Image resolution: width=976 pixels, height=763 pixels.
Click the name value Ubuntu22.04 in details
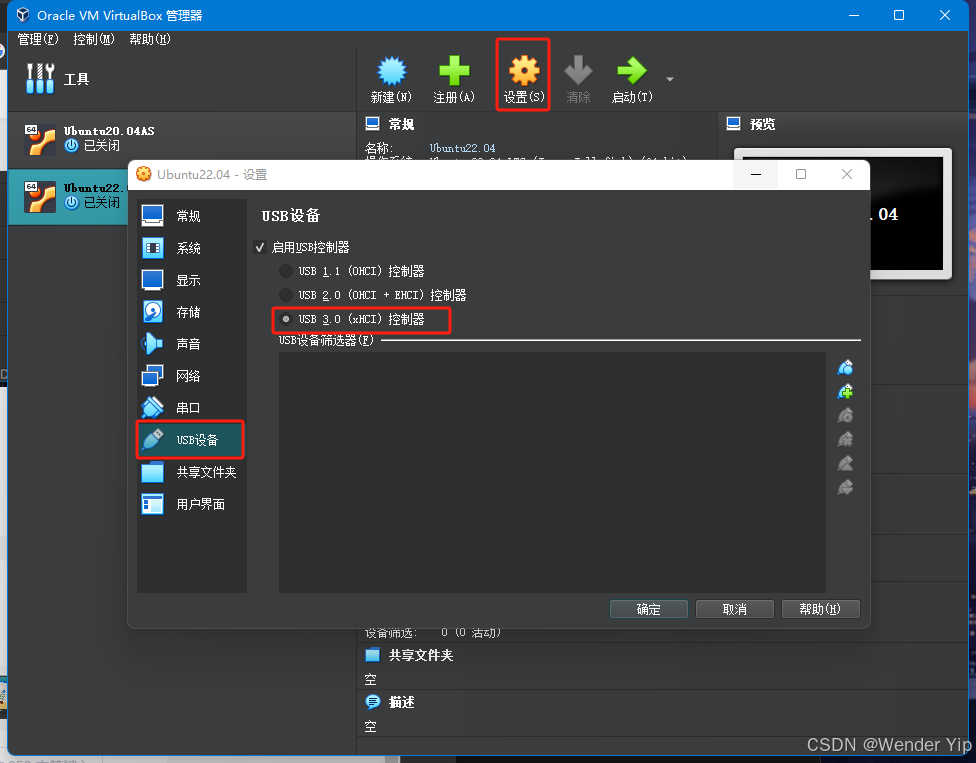[462, 148]
